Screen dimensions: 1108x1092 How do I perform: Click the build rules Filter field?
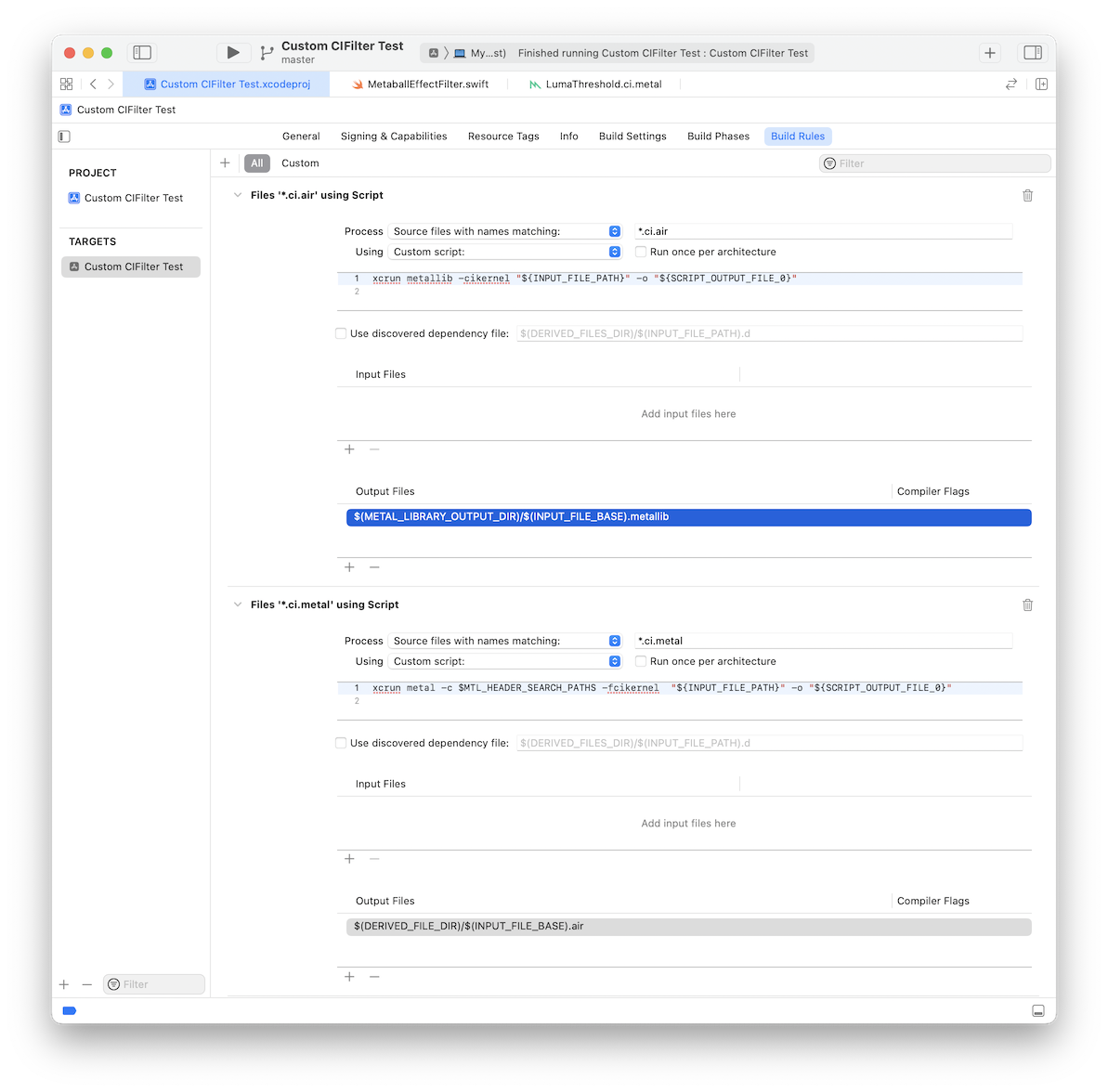(x=934, y=163)
